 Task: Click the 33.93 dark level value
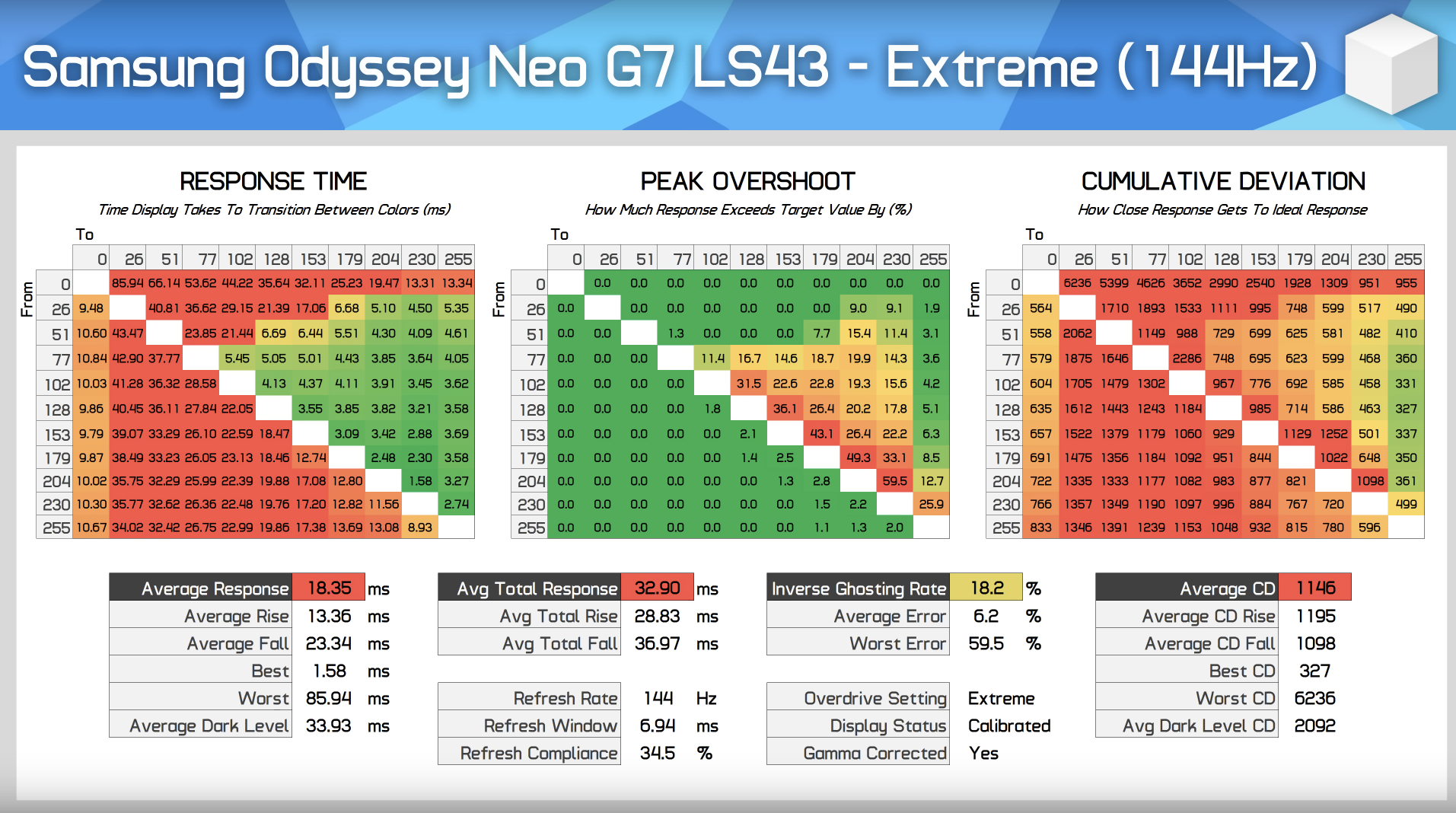coord(329,725)
